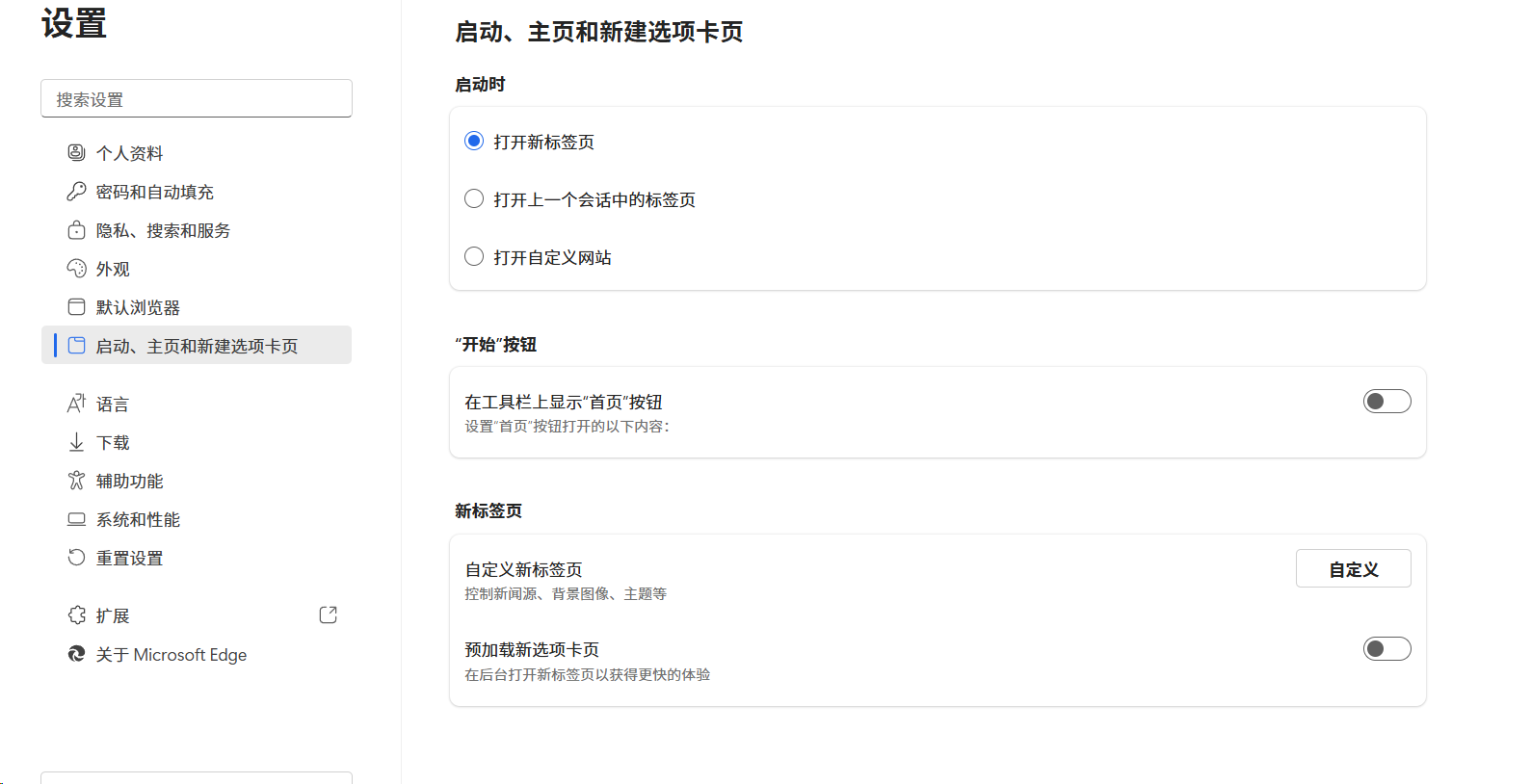1531x784 pixels.
Task: Turn on 预加载新选项卡页
Action: point(1386,648)
